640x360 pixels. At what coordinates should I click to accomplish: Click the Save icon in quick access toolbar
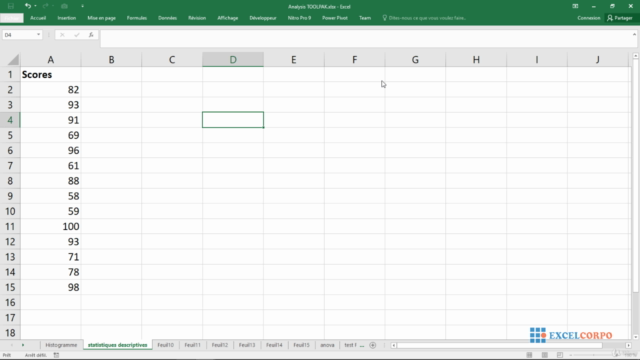coord(11,6)
